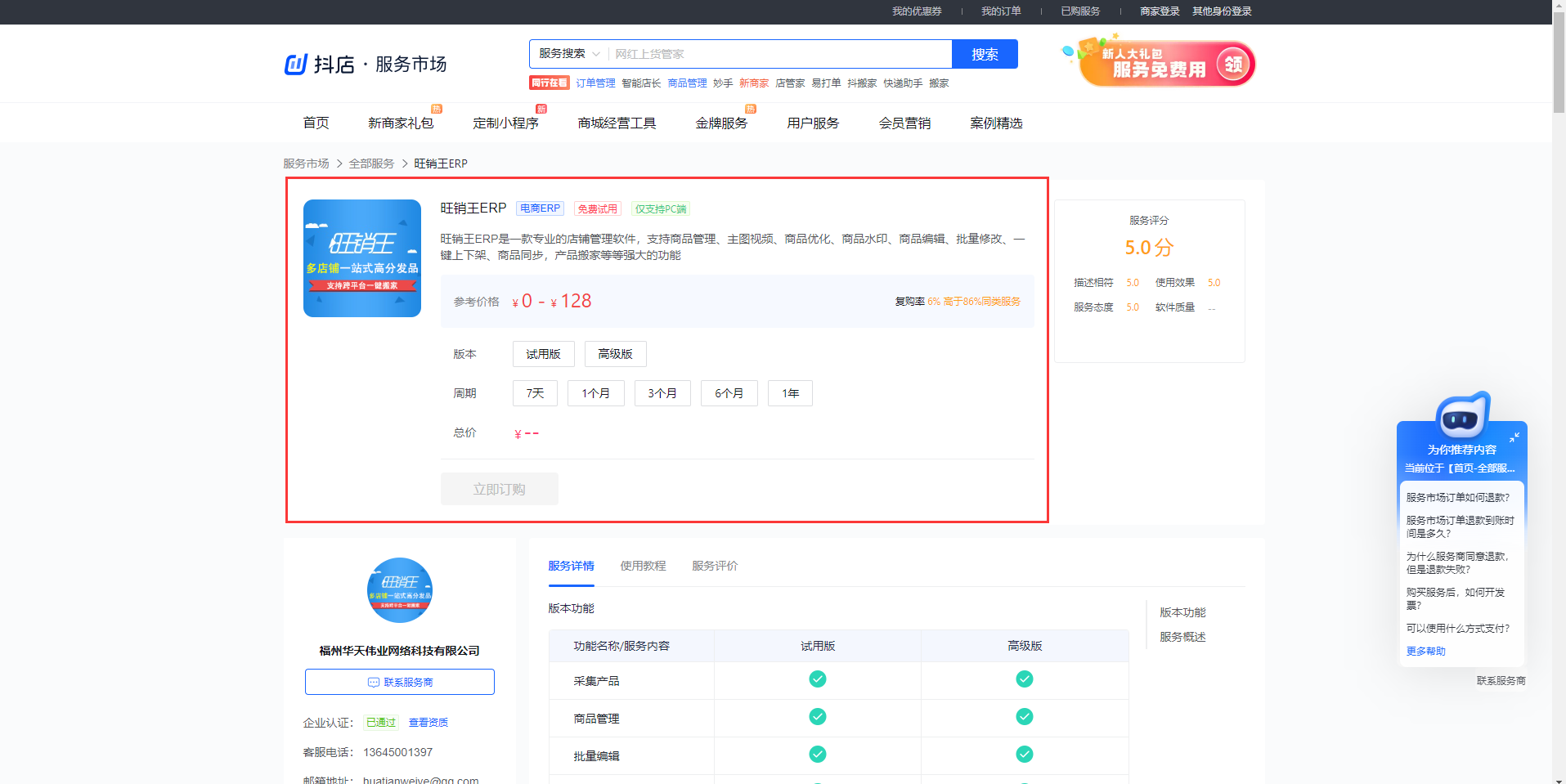
Task: Open 已购服务 link
Action: click(1080, 11)
